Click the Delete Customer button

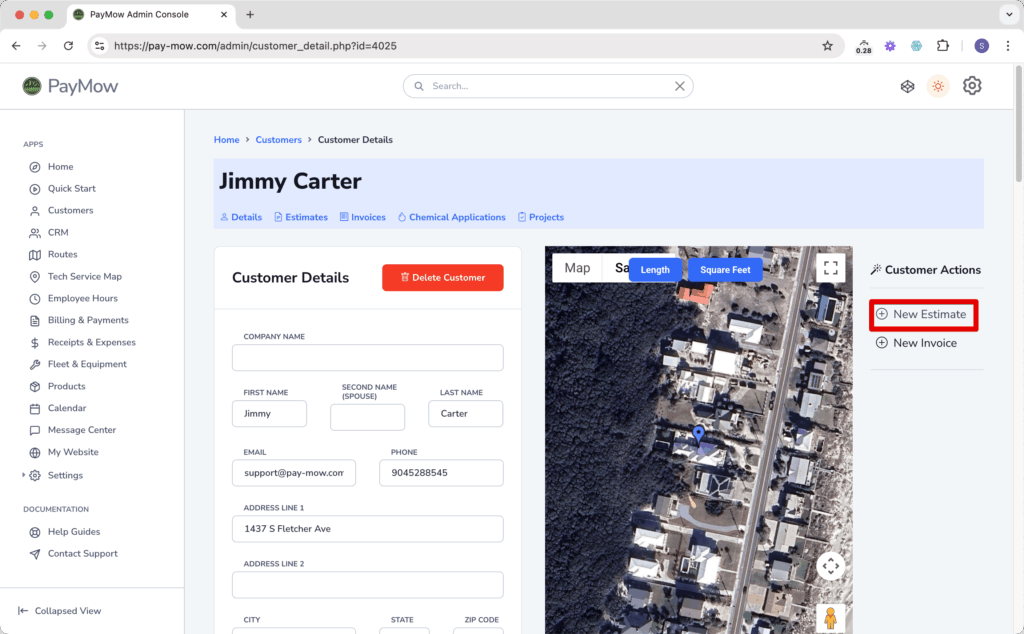[443, 277]
